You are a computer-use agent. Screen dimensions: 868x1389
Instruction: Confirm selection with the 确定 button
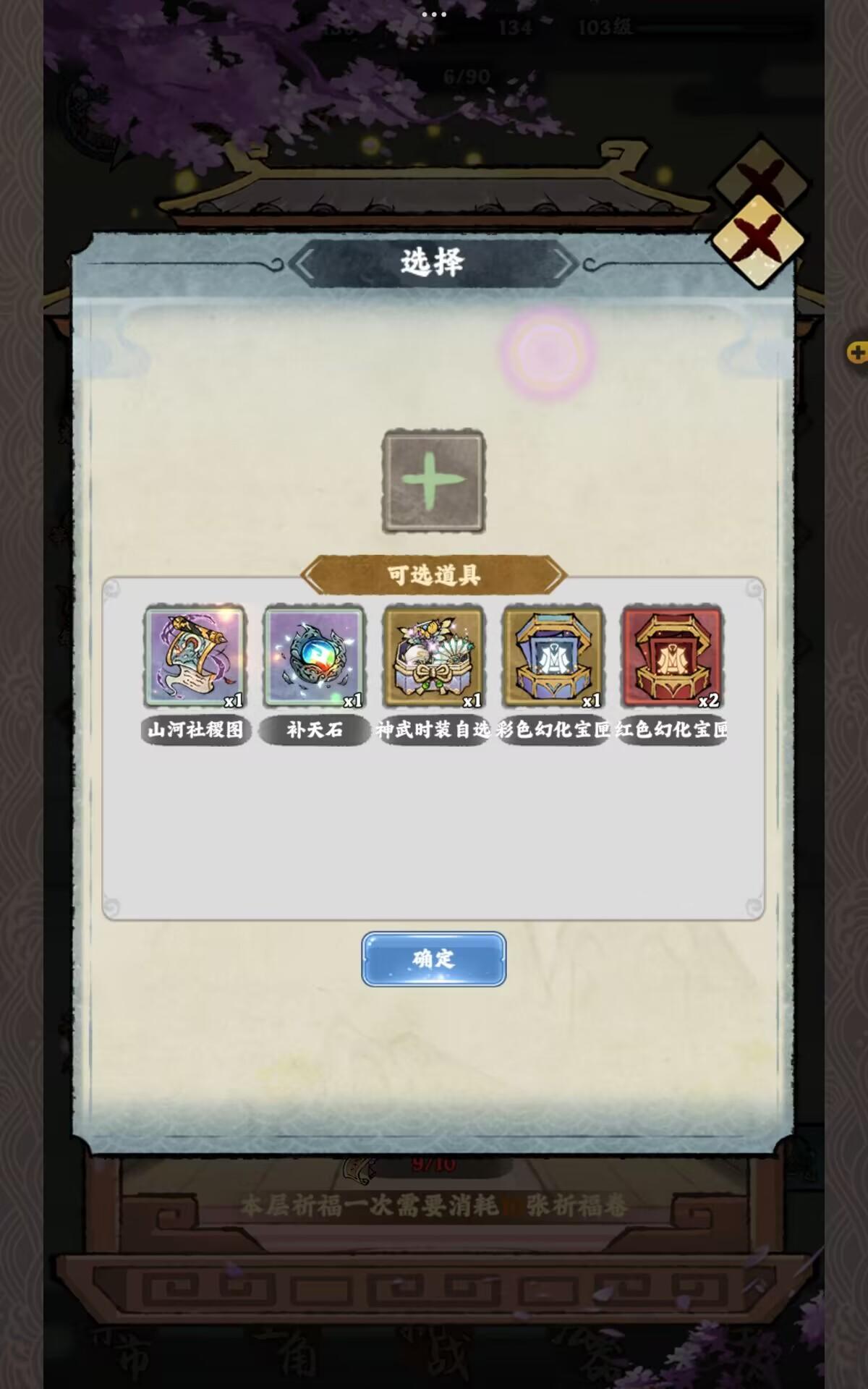(x=434, y=959)
